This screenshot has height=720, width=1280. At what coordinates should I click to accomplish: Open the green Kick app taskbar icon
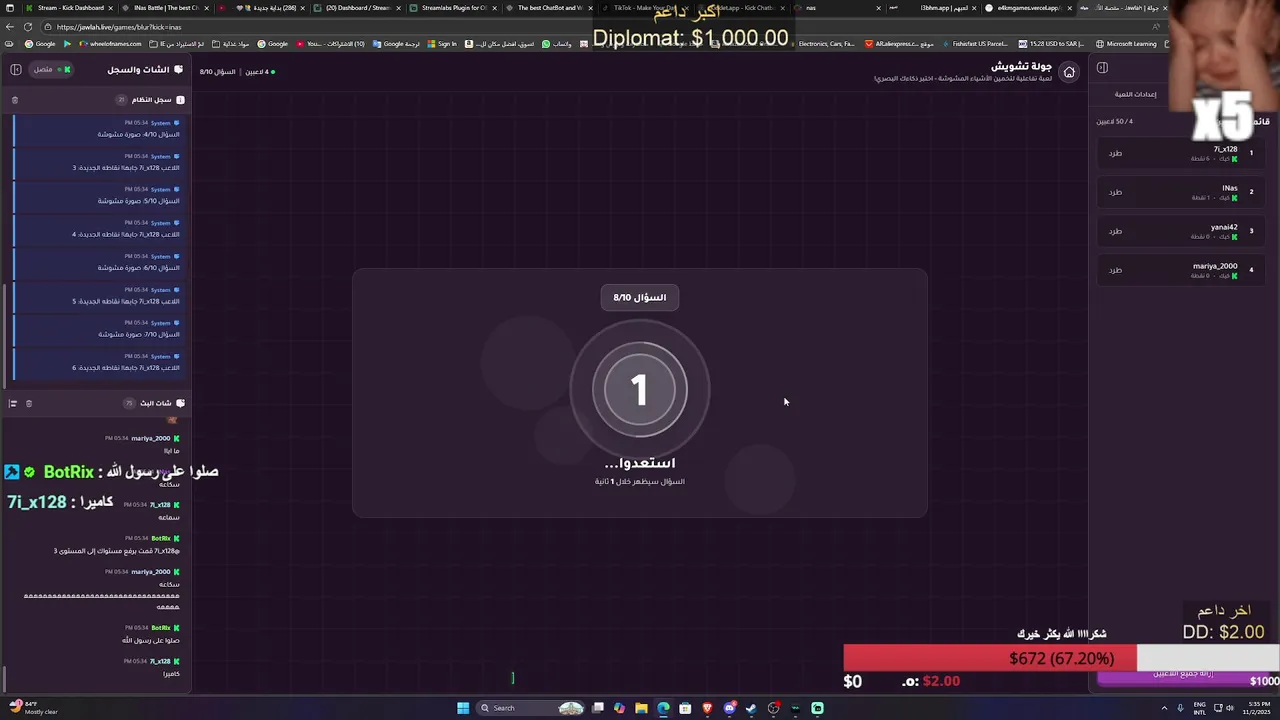click(x=817, y=708)
